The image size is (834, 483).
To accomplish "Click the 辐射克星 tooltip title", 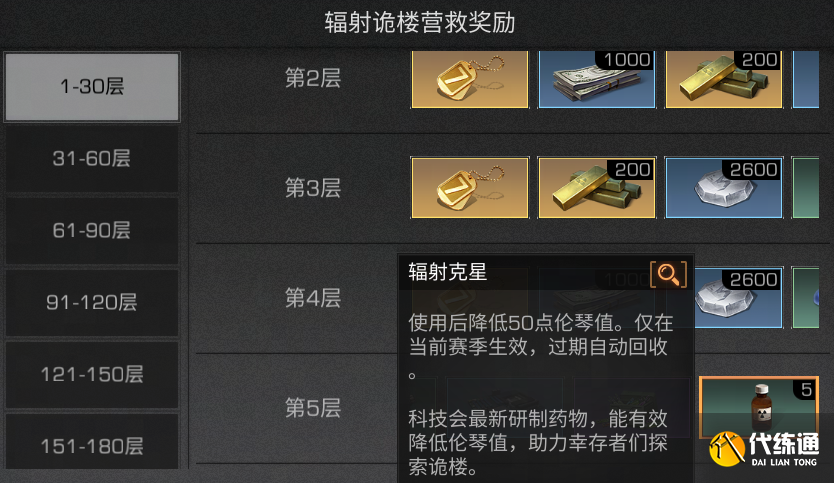I will (447, 272).
